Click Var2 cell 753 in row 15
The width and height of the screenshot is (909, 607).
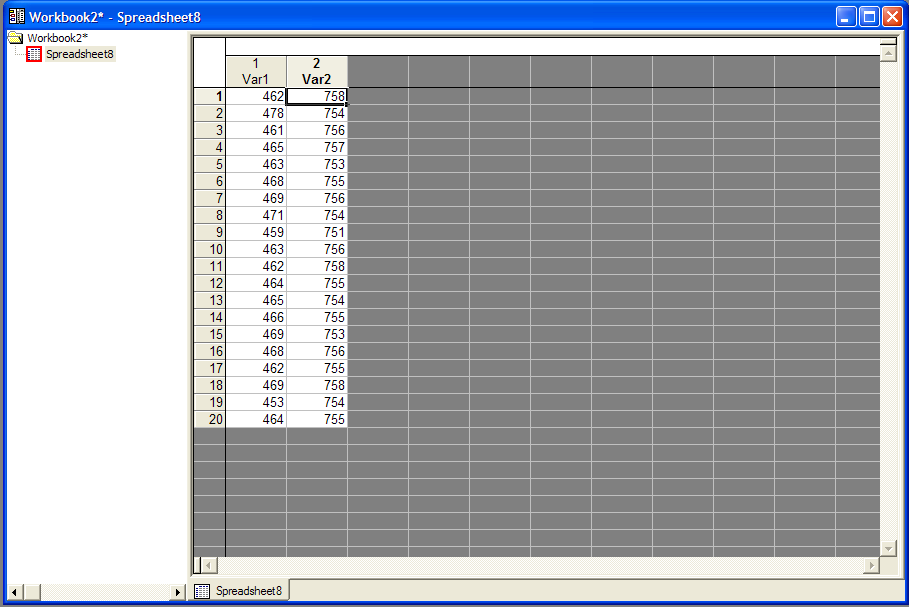tap(317, 335)
